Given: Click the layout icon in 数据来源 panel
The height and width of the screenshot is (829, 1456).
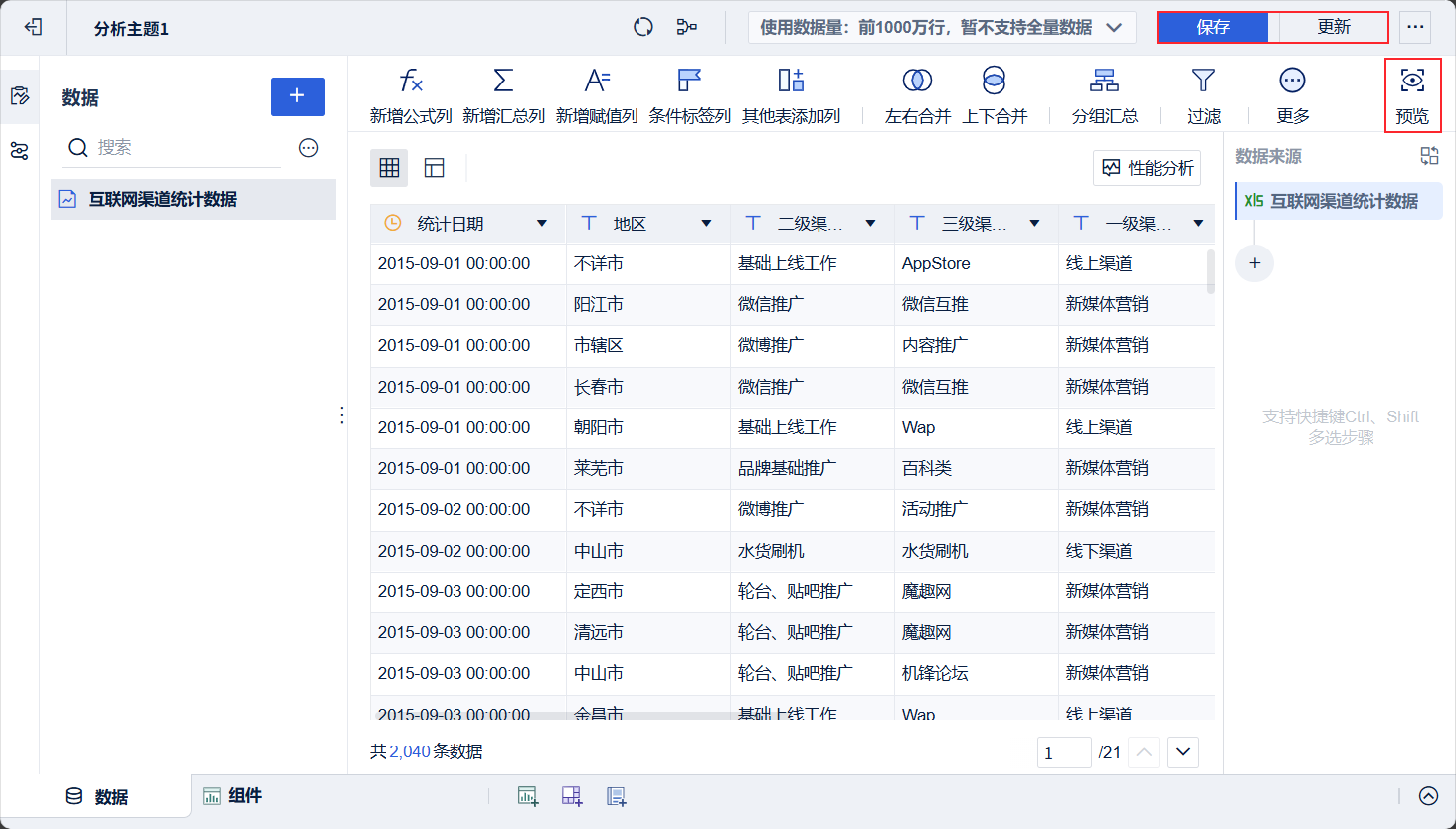Looking at the screenshot, I should (1430, 156).
